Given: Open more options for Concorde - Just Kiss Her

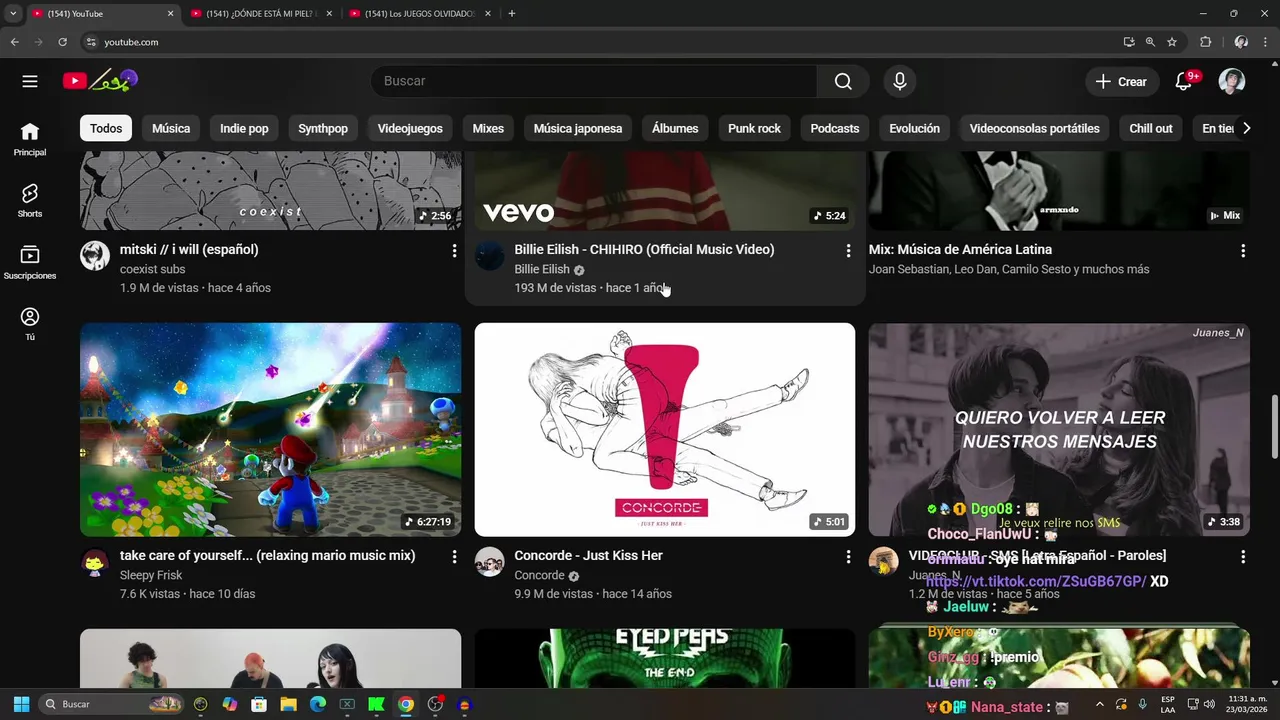Looking at the screenshot, I should coord(848,557).
